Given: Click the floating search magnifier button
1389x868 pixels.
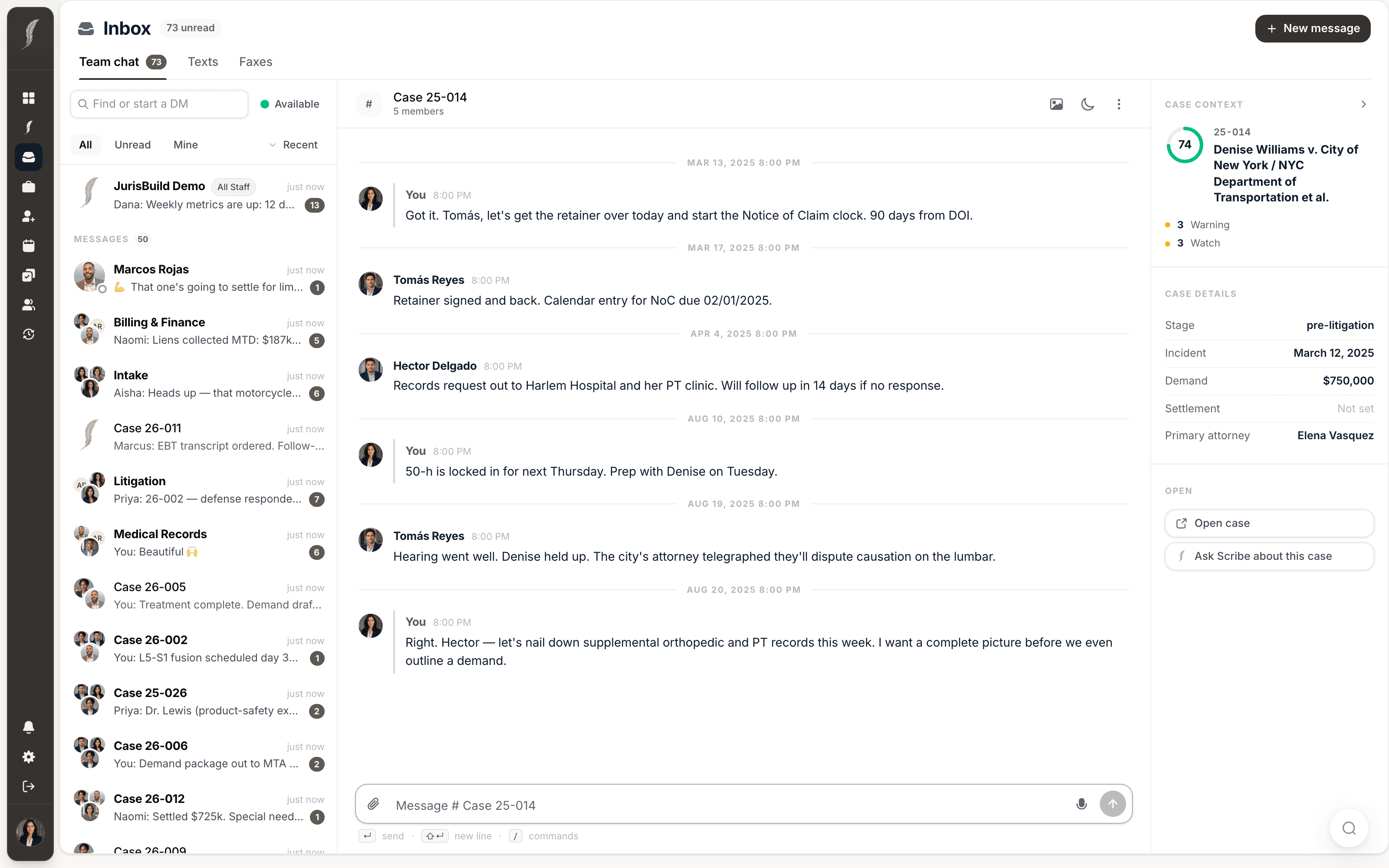Looking at the screenshot, I should pyautogui.click(x=1349, y=829).
